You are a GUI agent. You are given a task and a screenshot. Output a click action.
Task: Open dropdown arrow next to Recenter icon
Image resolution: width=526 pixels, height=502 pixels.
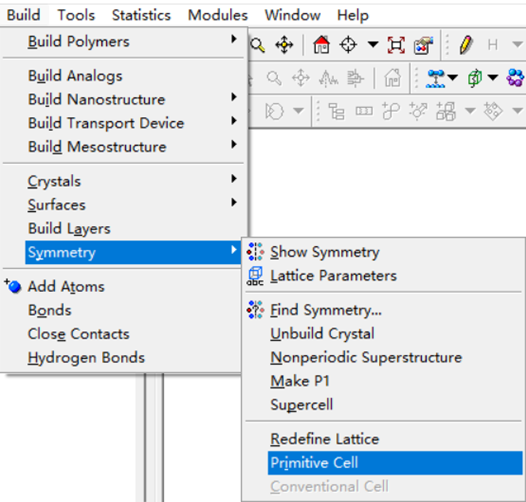tap(373, 44)
